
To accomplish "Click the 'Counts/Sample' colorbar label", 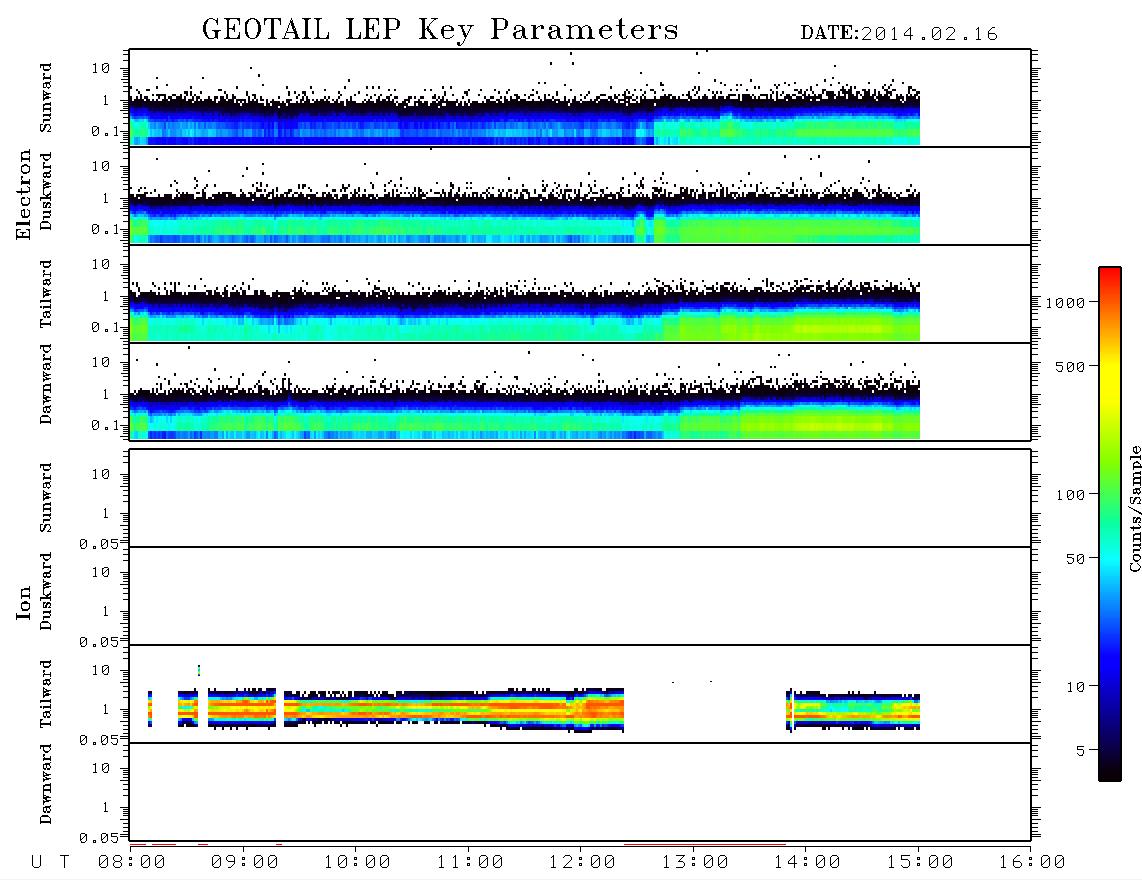I will click(x=1134, y=508).
